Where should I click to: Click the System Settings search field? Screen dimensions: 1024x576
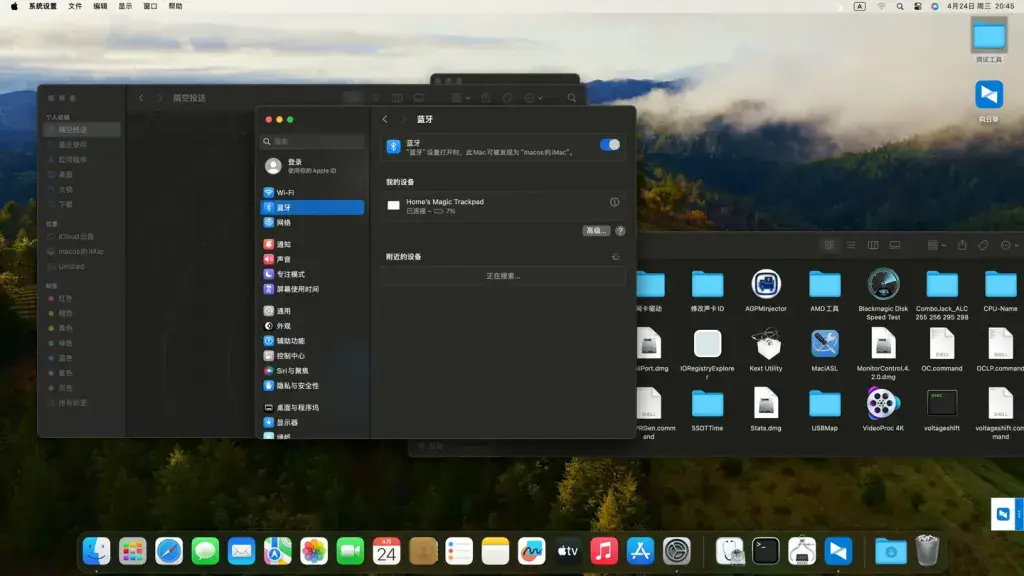click(313, 141)
